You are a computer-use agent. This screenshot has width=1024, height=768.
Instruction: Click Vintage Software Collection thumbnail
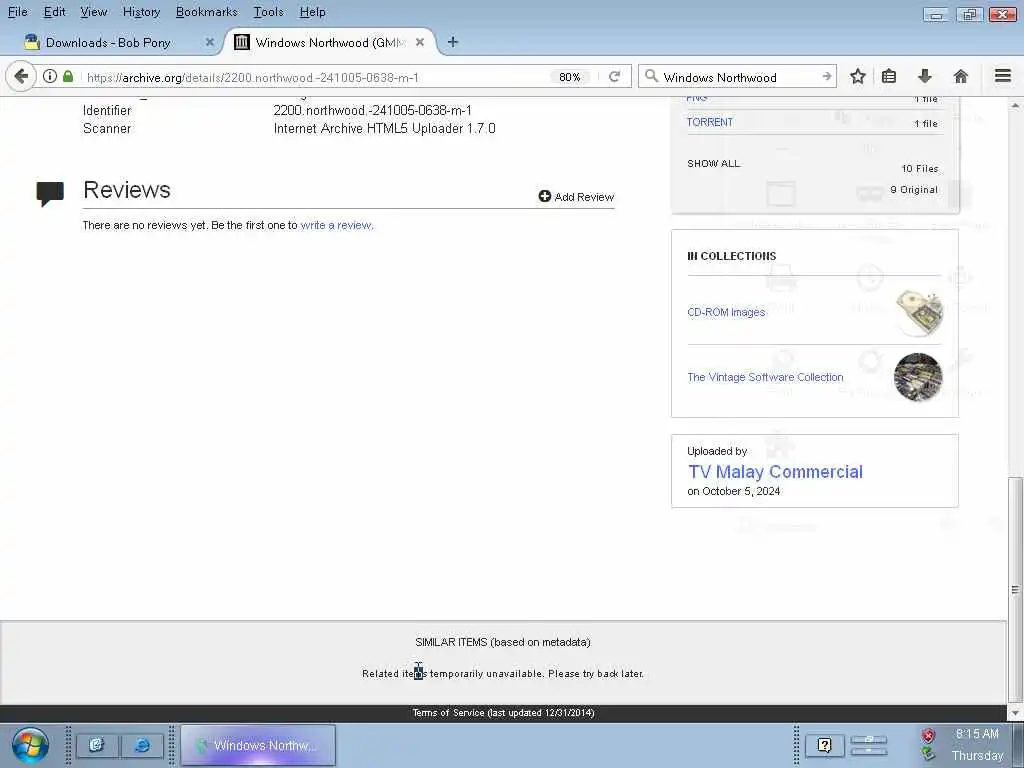pos(918,377)
